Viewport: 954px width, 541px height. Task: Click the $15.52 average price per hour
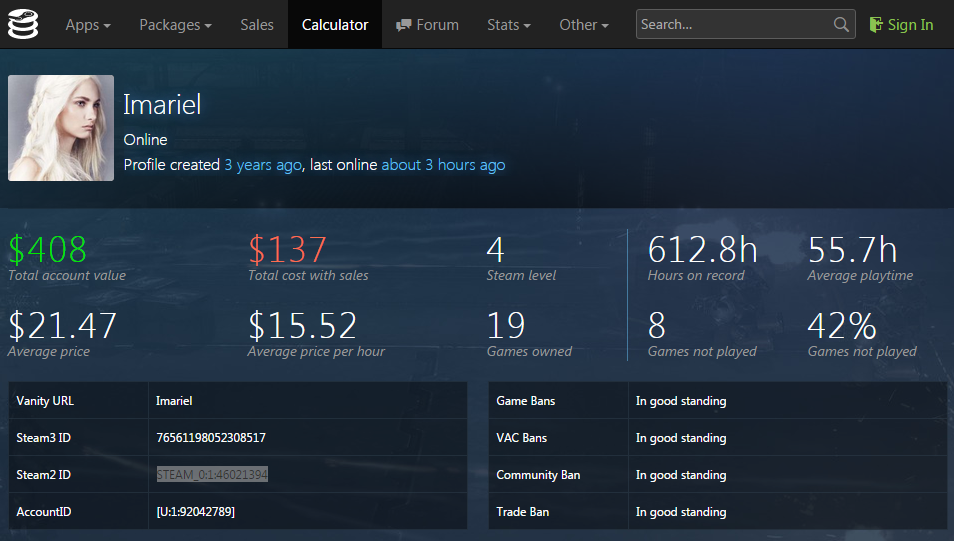click(x=302, y=326)
